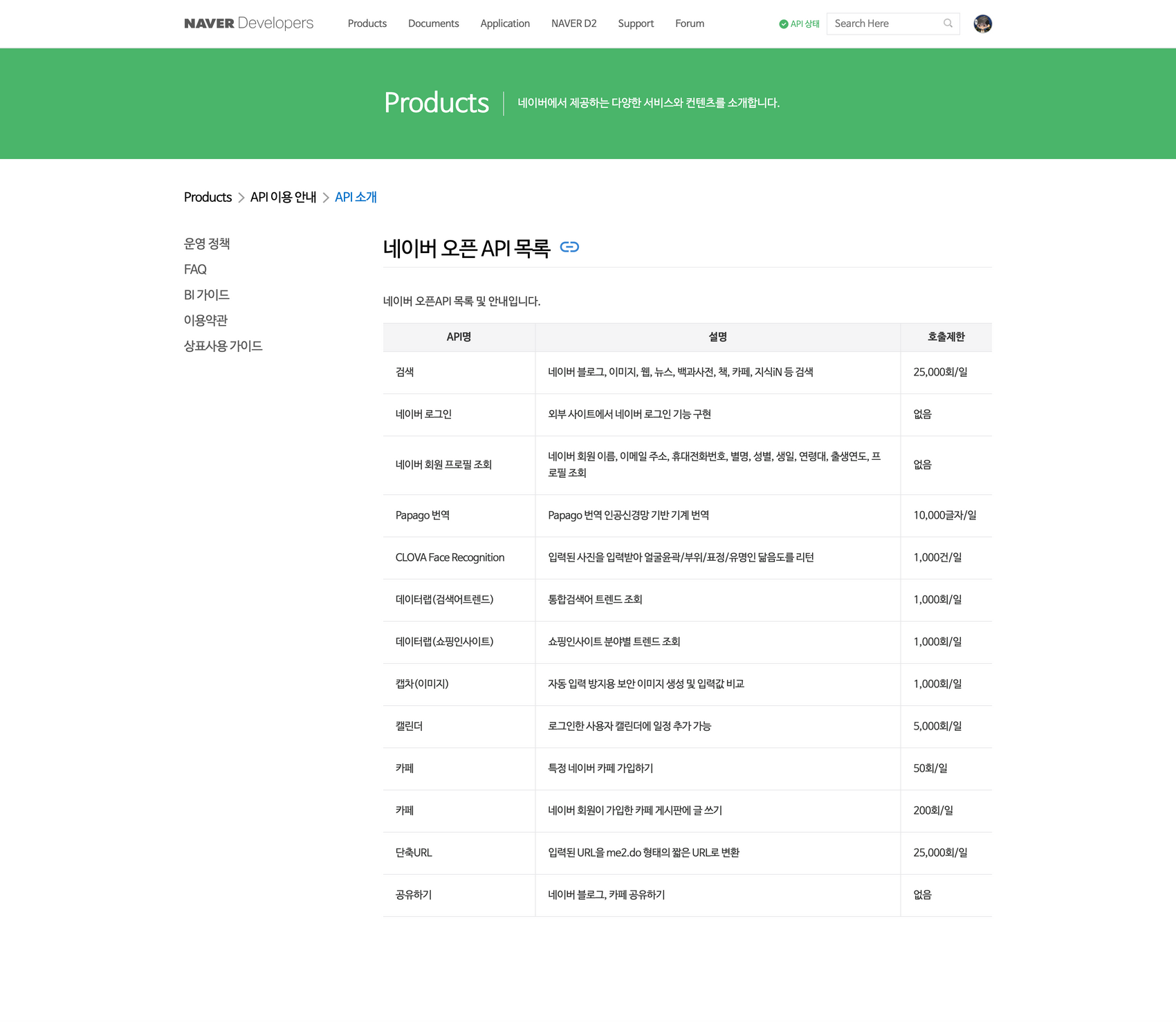1176x1022 pixels.
Task: Click API 소개 in the breadcrumb
Action: [x=356, y=197]
